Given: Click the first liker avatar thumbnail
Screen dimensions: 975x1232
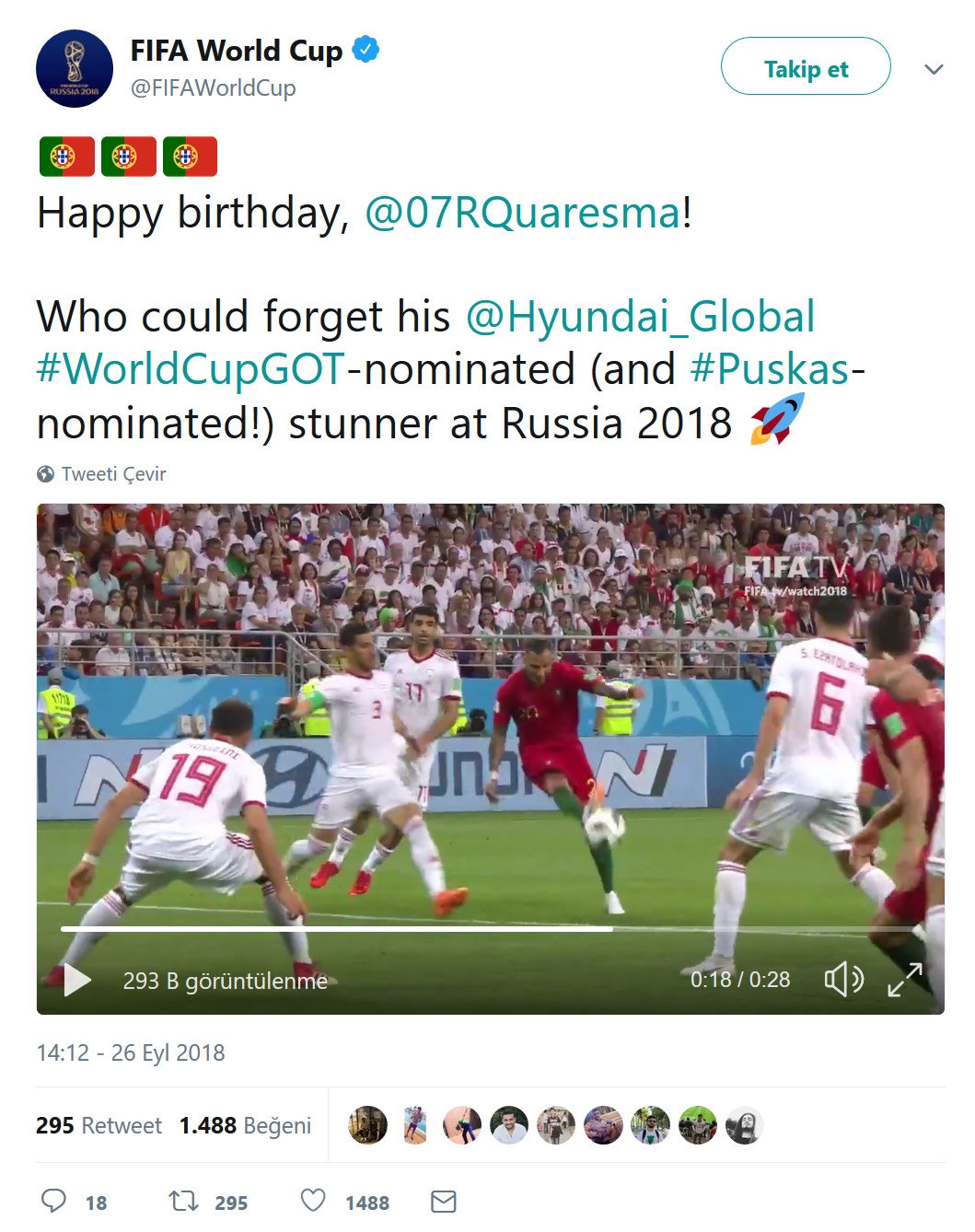Looking at the screenshot, I should click(x=367, y=1125).
